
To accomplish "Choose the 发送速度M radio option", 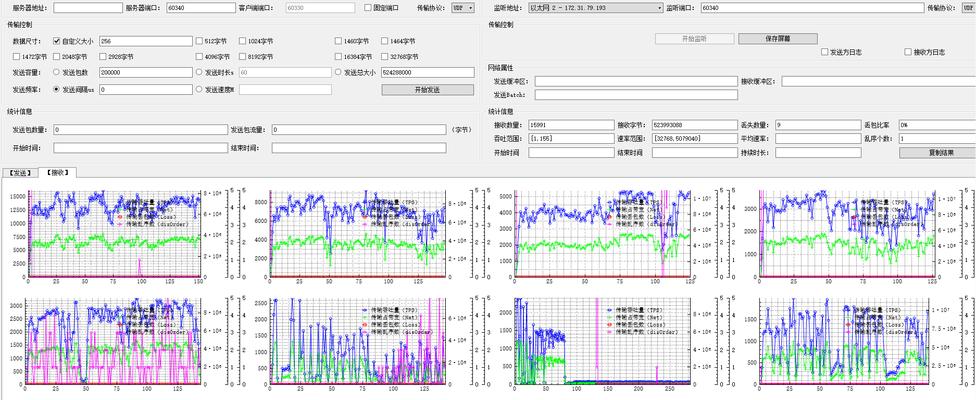I will [199, 89].
